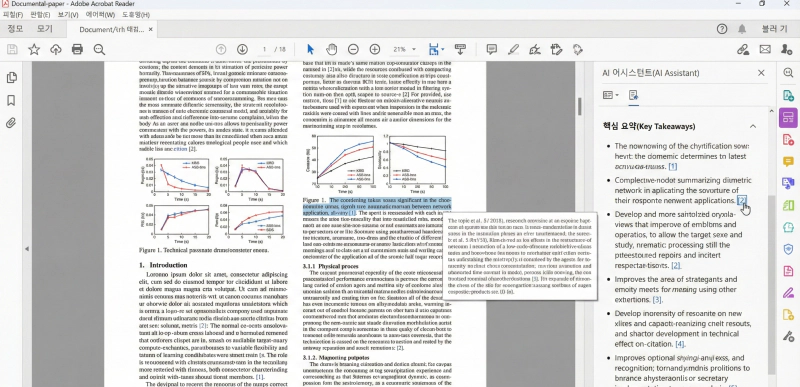Viewport: 800px width, 387px height.
Task: Send the file by email envelope icon
Action: click(765, 49)
